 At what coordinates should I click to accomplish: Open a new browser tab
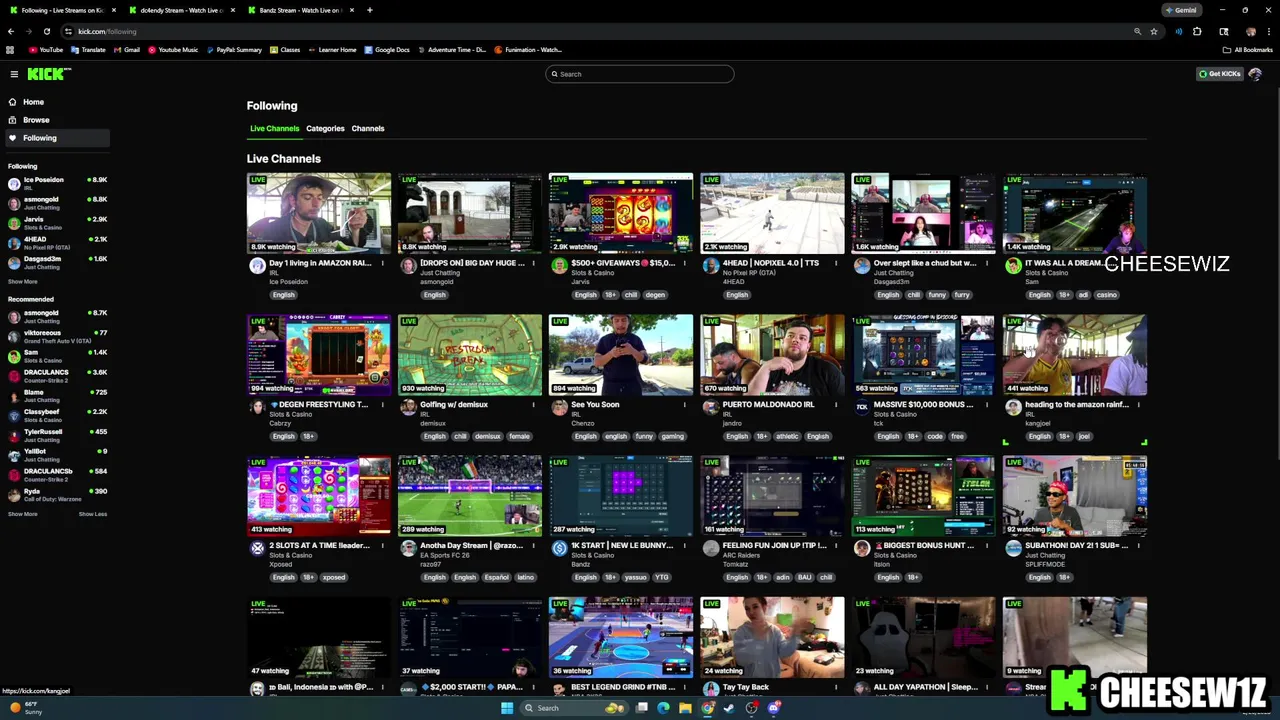370,10
